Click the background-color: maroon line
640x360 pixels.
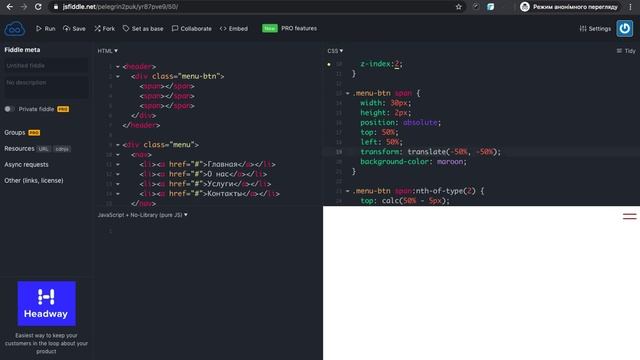click(x=413, y=162)
